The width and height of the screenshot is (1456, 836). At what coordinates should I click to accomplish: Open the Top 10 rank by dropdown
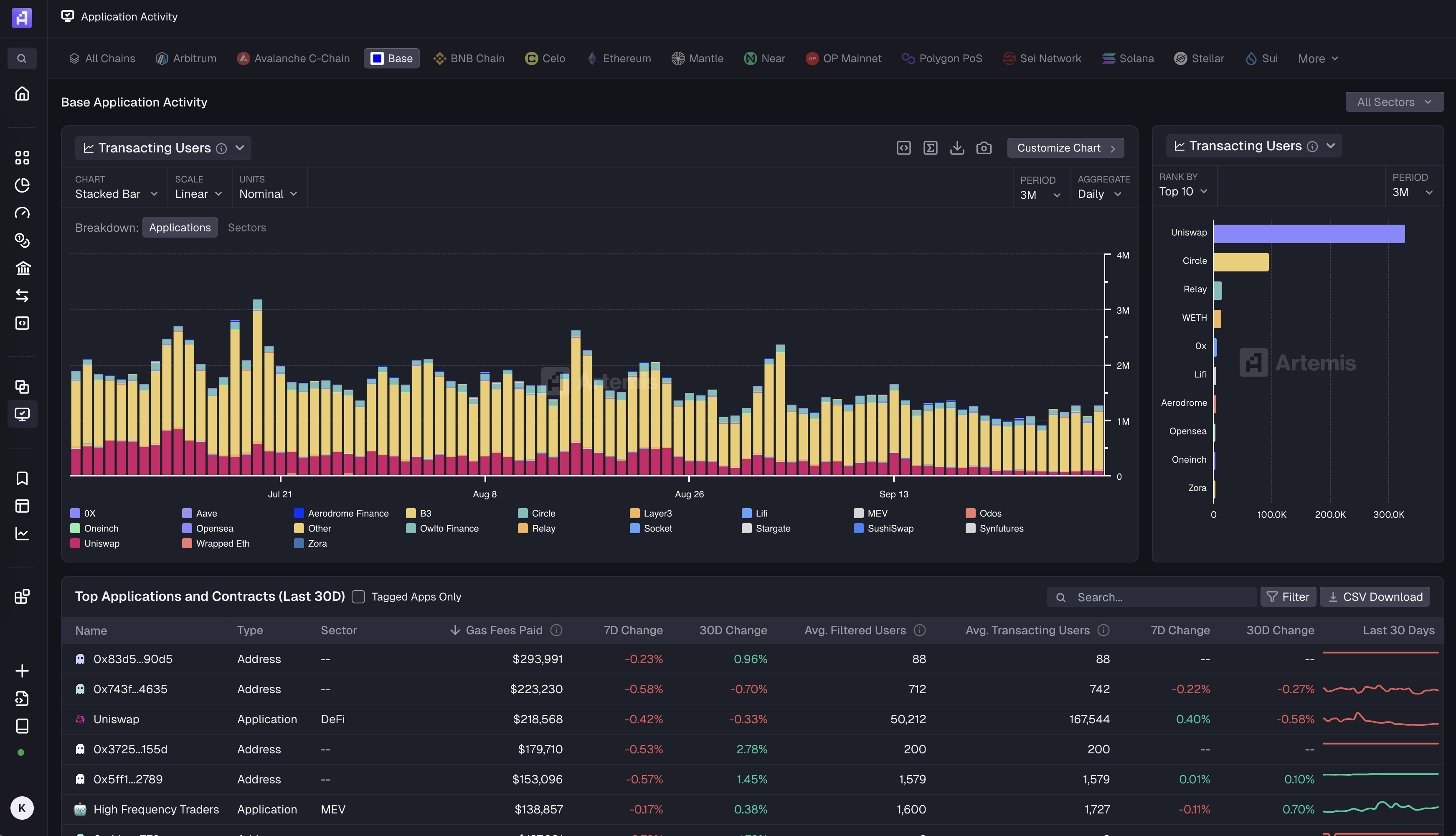coord(1183,192)
